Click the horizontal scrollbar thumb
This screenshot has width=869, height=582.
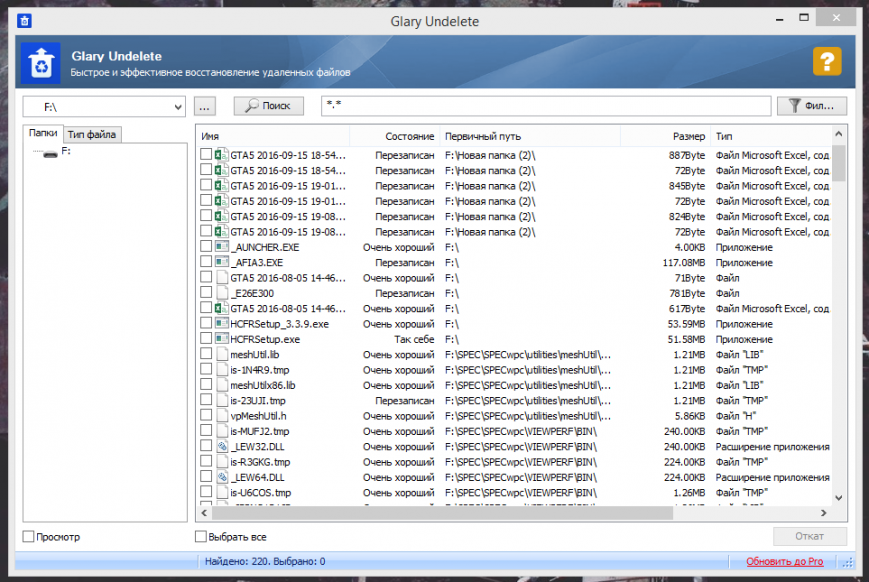point(442,513)
